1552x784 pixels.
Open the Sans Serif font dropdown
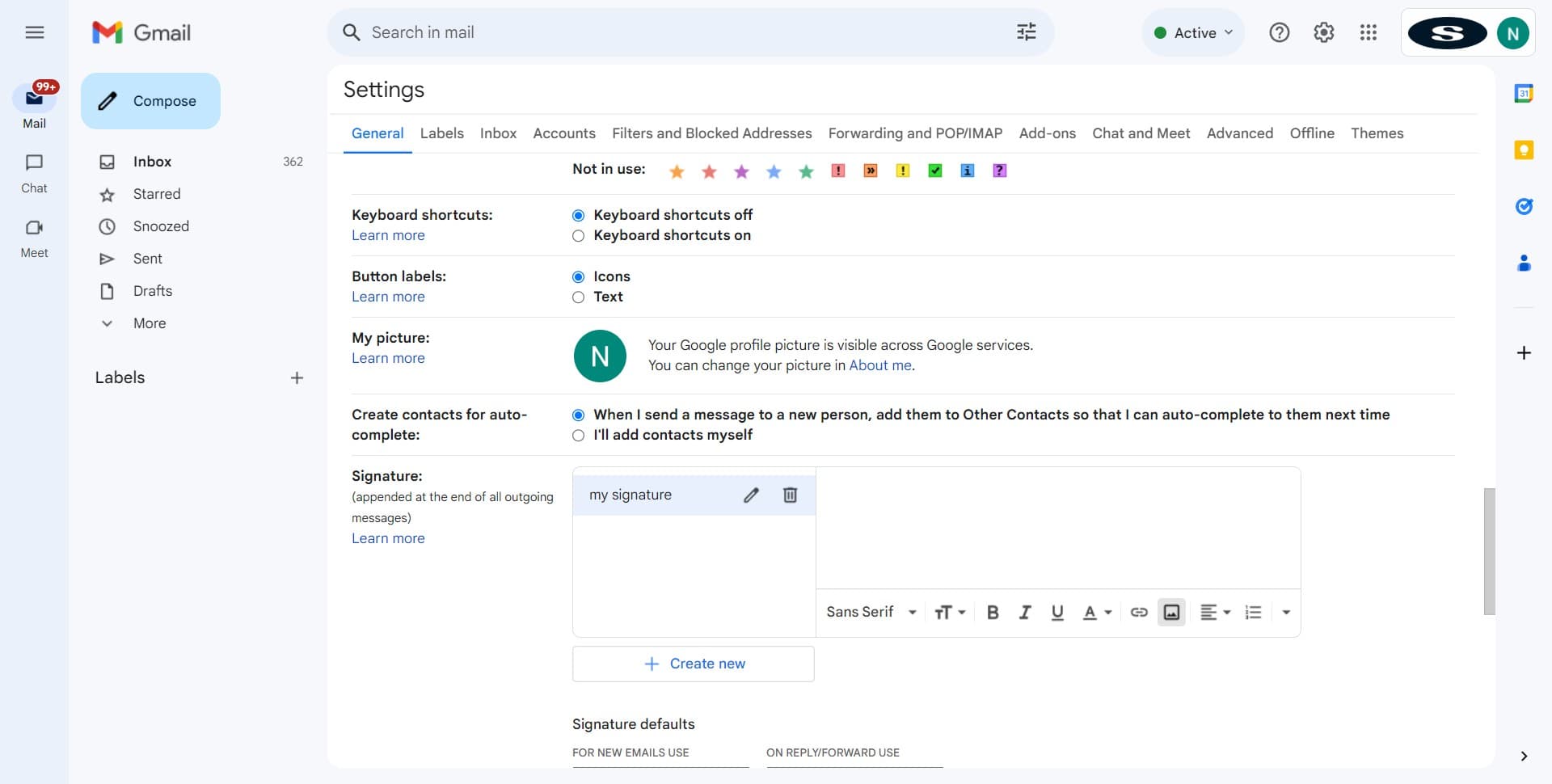coord(871,613)
